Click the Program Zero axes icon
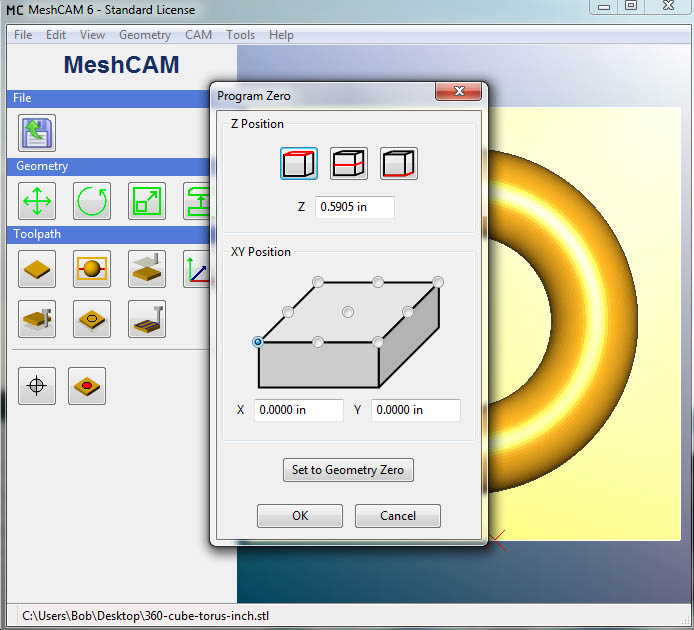 click(197, 269)
